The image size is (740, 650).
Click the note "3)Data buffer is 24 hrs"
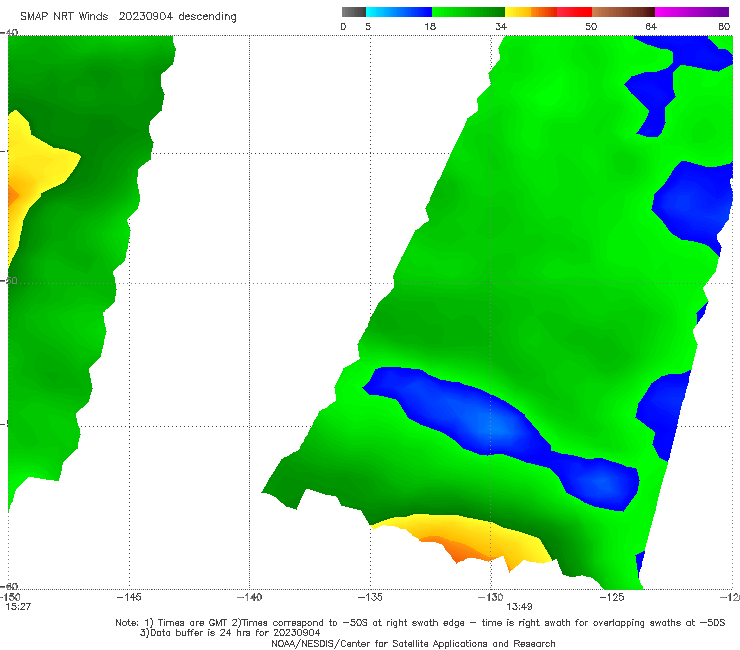click(230, 633)
